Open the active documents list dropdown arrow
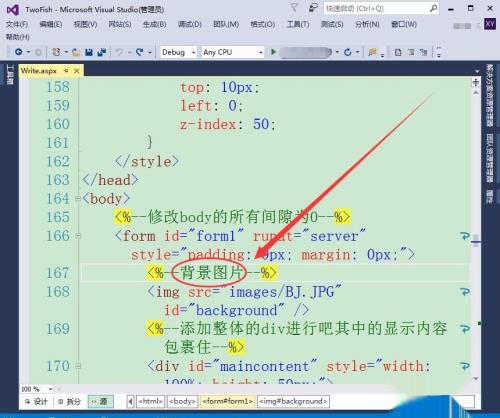The width and height of the screenshot is (500, 418). coord(477,71)
